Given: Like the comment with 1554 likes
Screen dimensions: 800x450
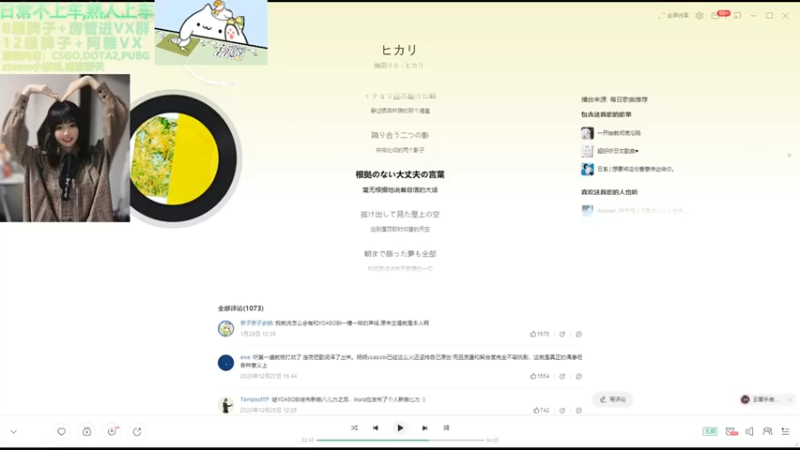Looking at the screenshot, I should coord(539,377).
